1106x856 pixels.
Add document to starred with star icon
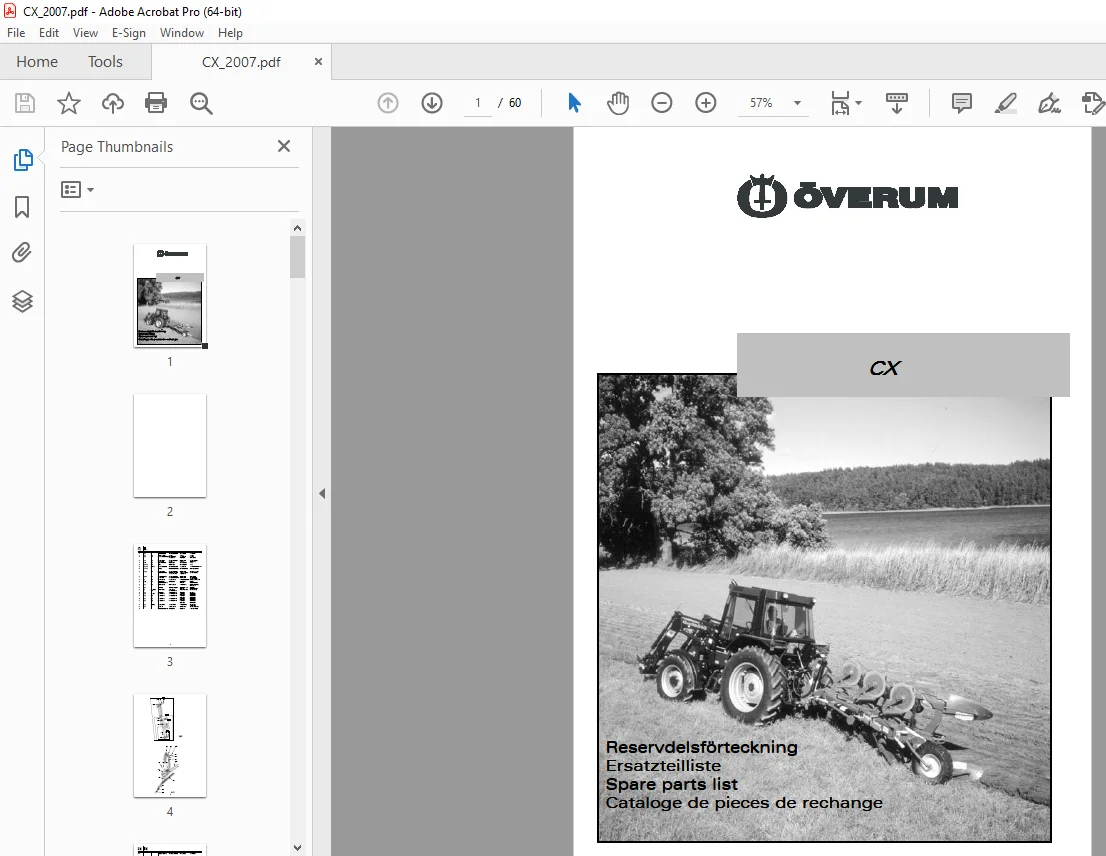point(68,103)
